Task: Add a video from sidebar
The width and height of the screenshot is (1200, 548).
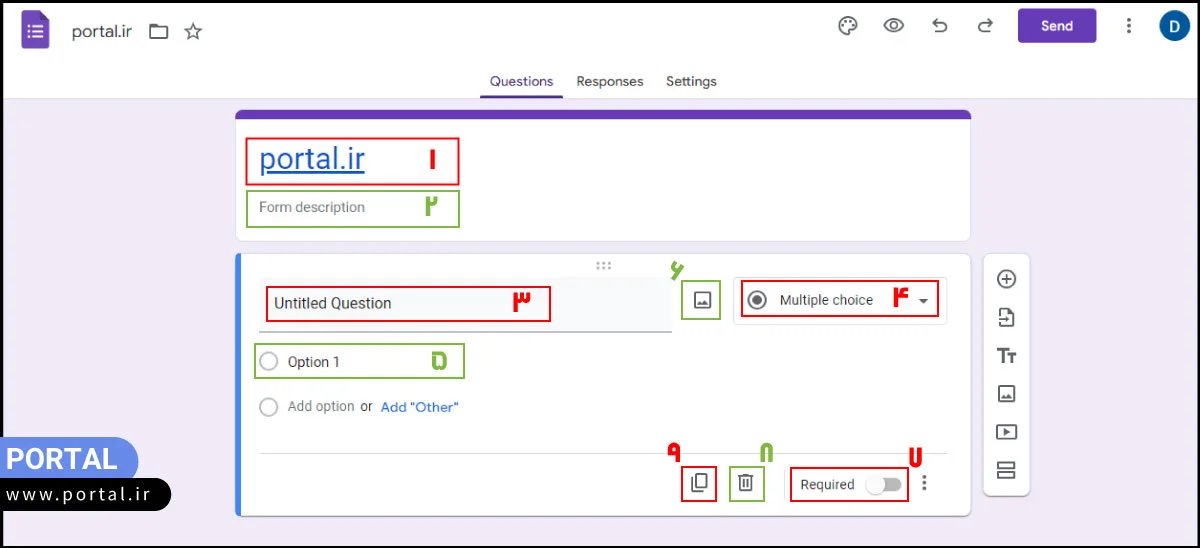Action: point(1007,432)
